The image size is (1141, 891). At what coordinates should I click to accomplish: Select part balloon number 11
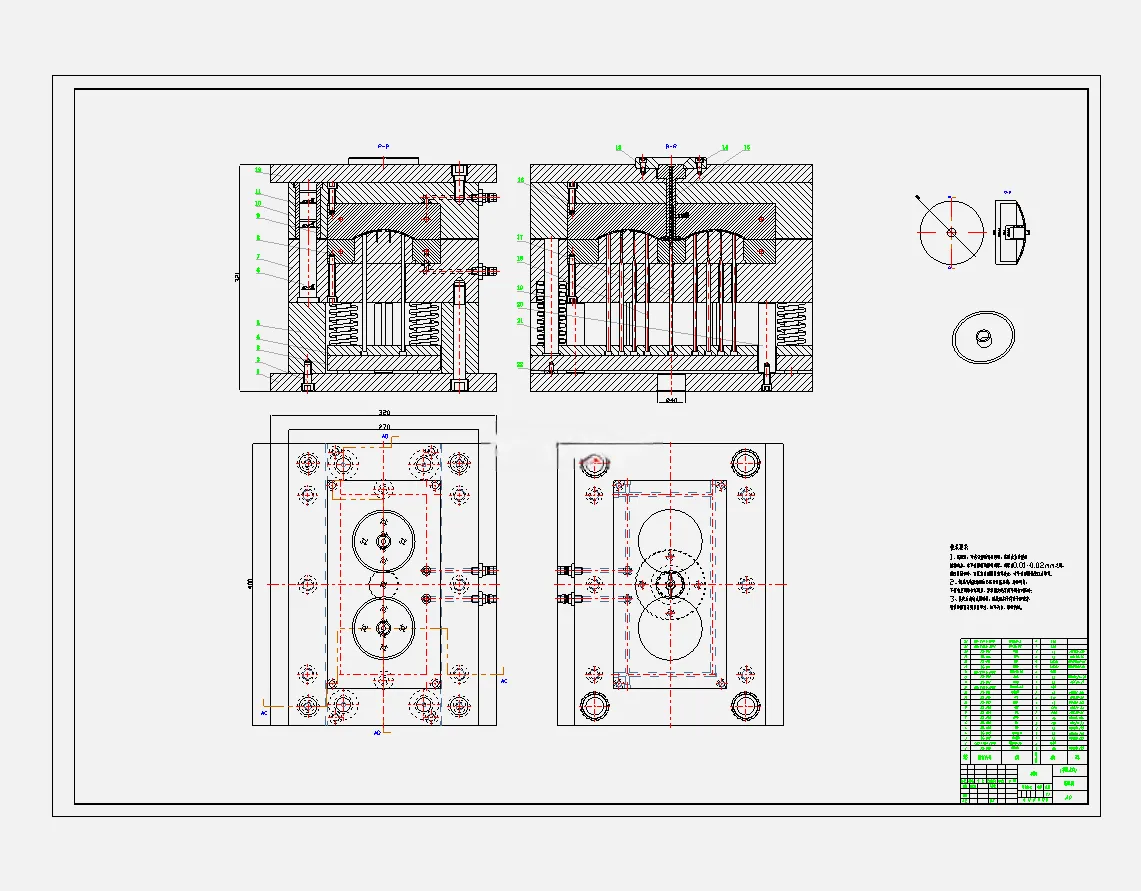[258, 192]
